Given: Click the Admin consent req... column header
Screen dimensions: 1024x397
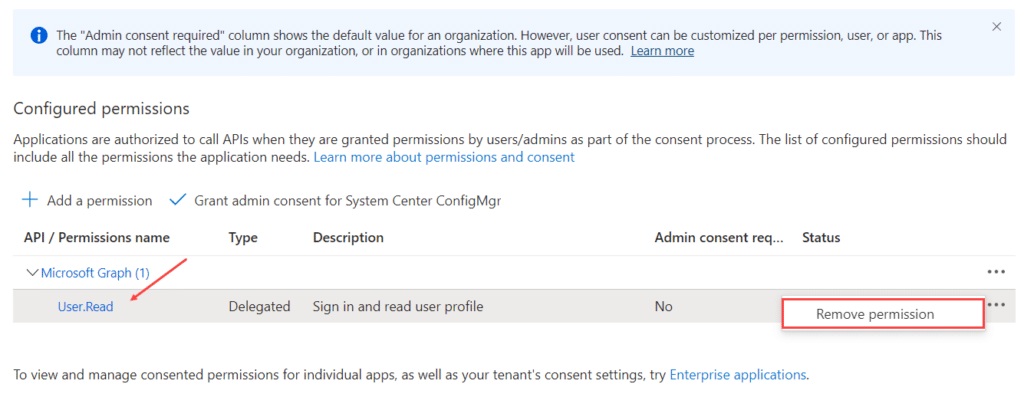Looking at the screenshot, I should tap(719, 238).
